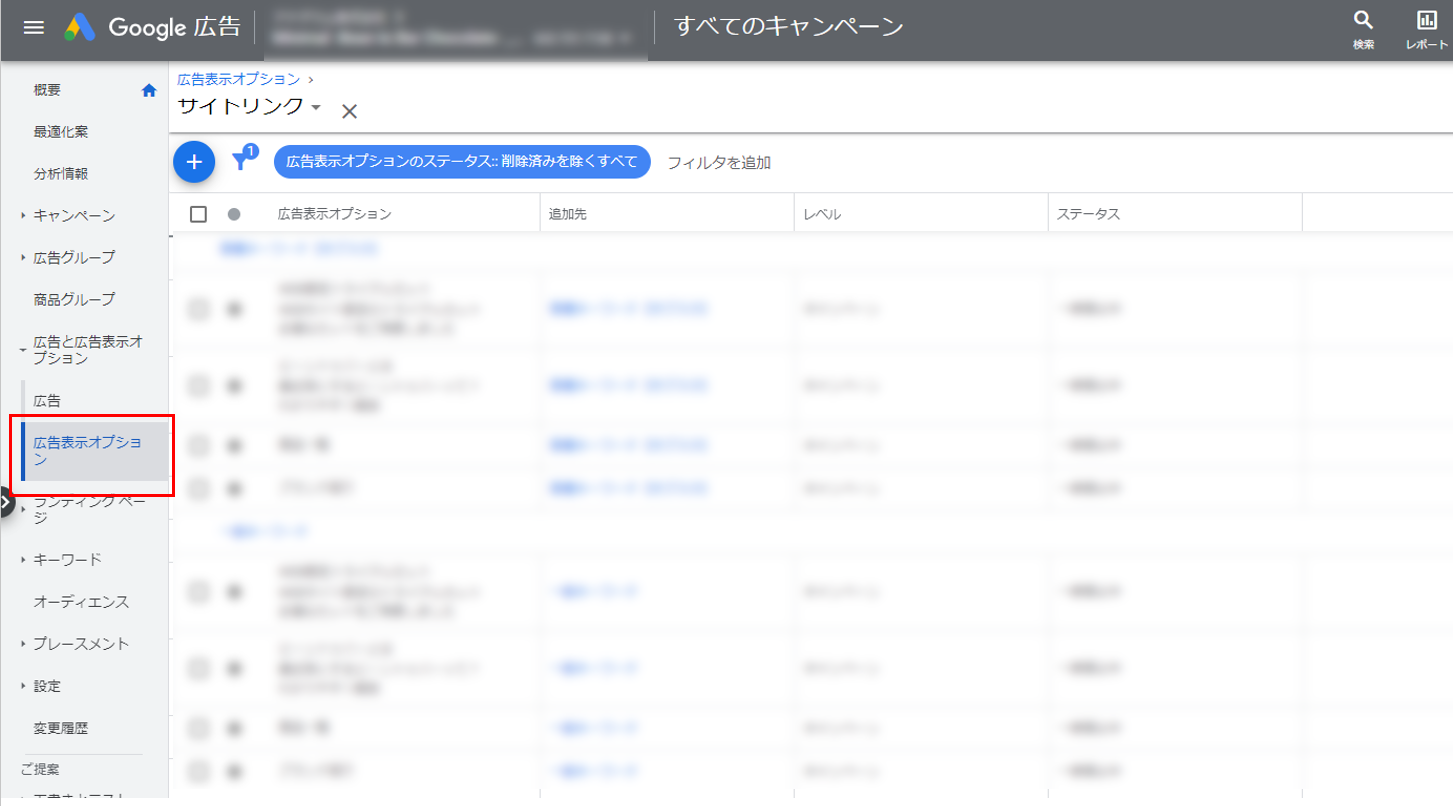Click the status filter chip 削除済みを除くすべて
The height and width of the screenshot is (806, 1453).
click(462, 162)
